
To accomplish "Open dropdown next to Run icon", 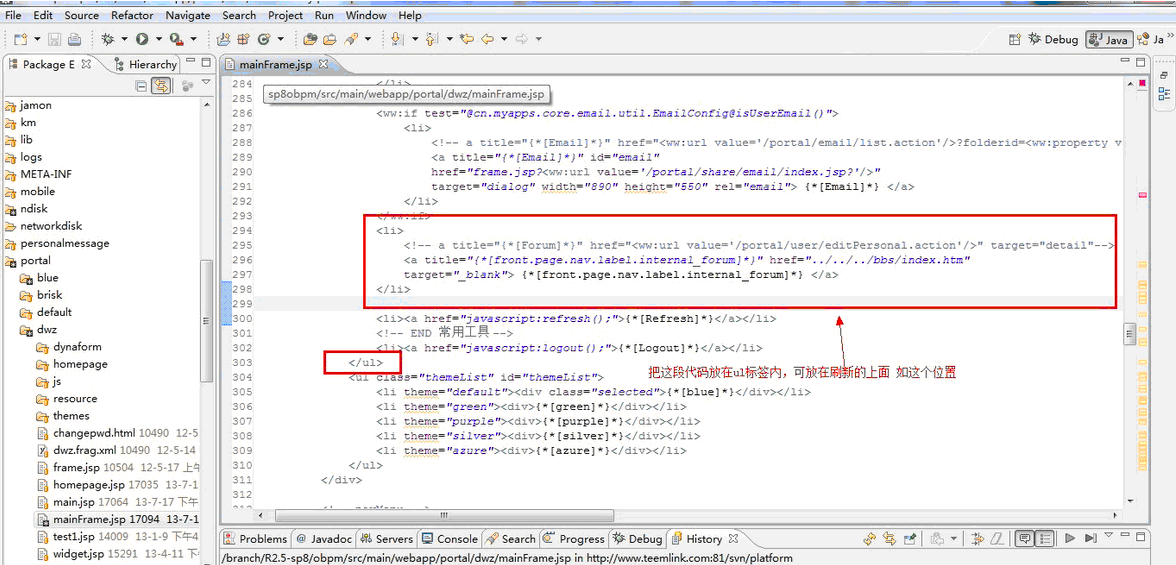I will 159,39.
